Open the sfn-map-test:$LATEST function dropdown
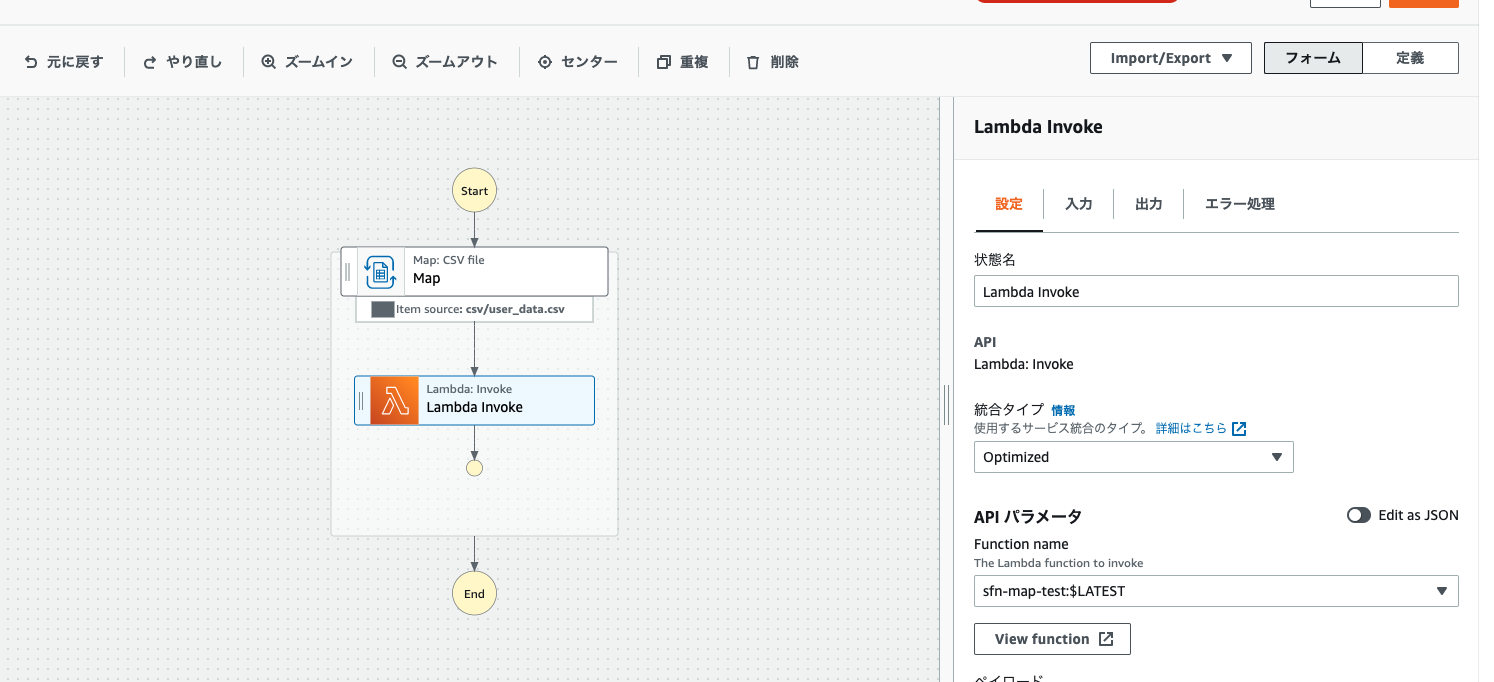This screenshot has width=1494, height=682. point(1443,591)
